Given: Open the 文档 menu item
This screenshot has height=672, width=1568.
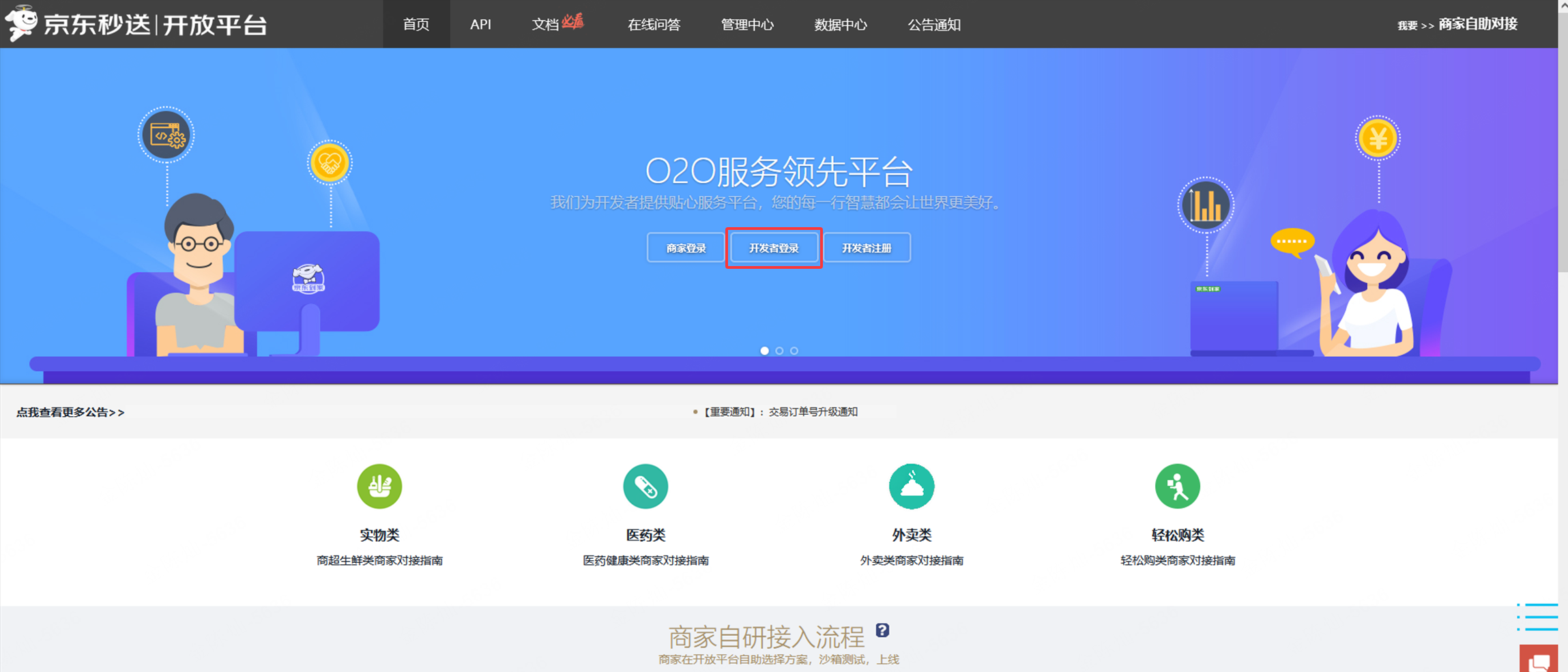Looking at the screenshot, I should coord(545,25).
